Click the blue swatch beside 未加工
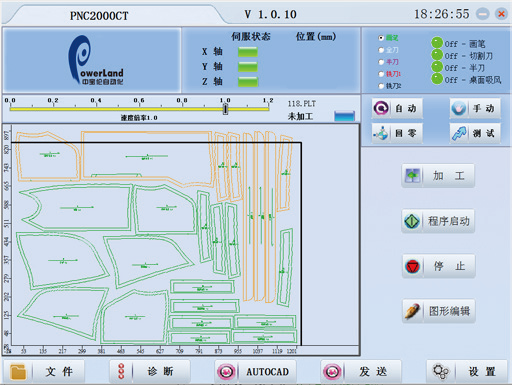Image resolution: width=512 pixels, height=385 pixels. click(x=344, y=116)
